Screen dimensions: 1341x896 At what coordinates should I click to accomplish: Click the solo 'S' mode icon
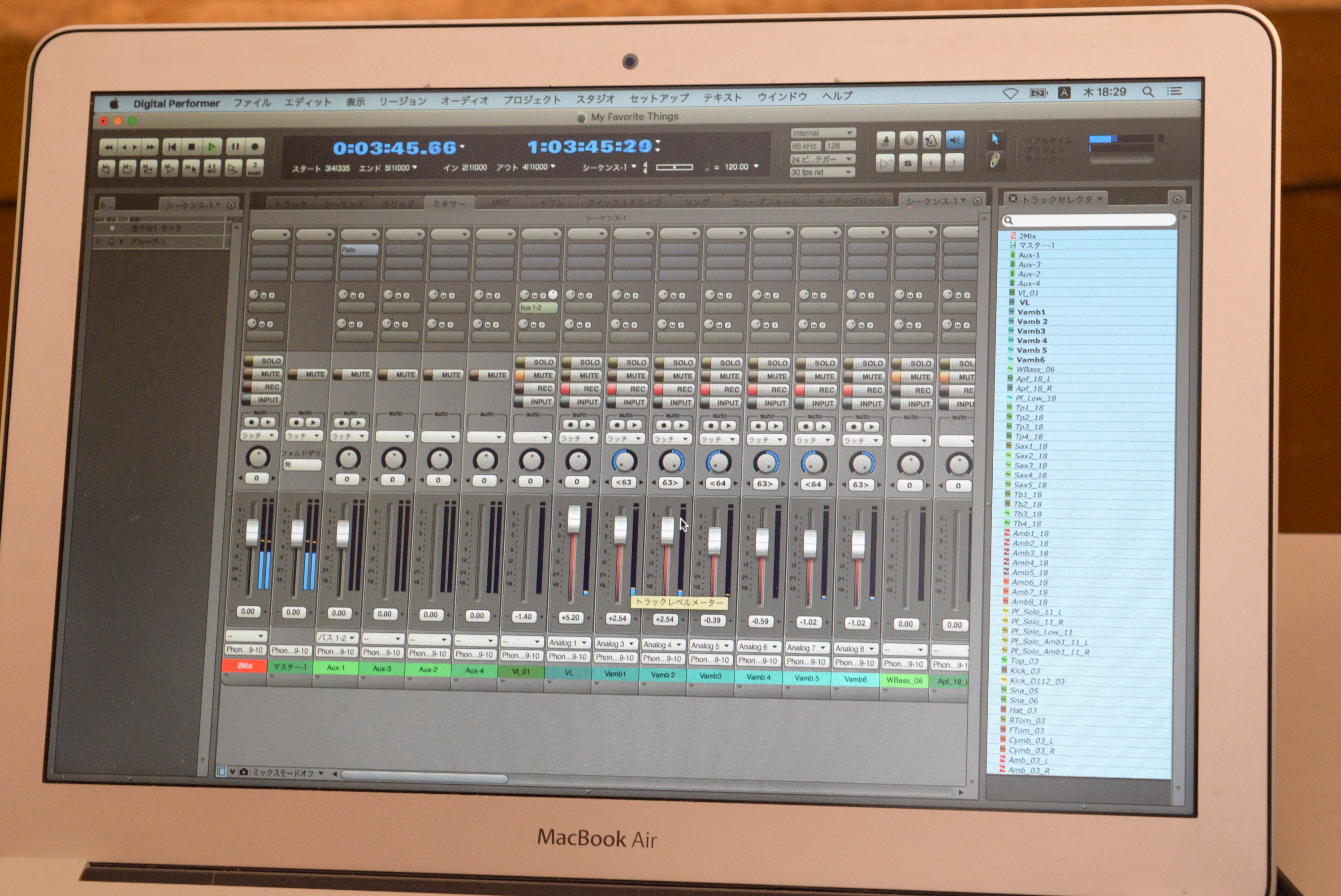click(908, 164)
